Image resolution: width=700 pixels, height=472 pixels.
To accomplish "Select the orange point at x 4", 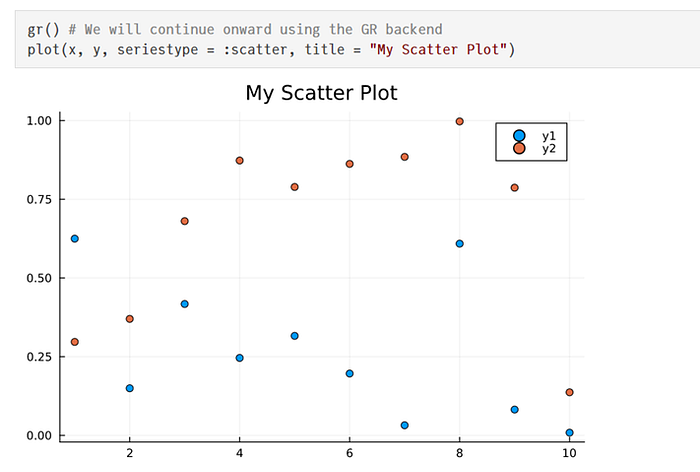I will click(239, 160).
